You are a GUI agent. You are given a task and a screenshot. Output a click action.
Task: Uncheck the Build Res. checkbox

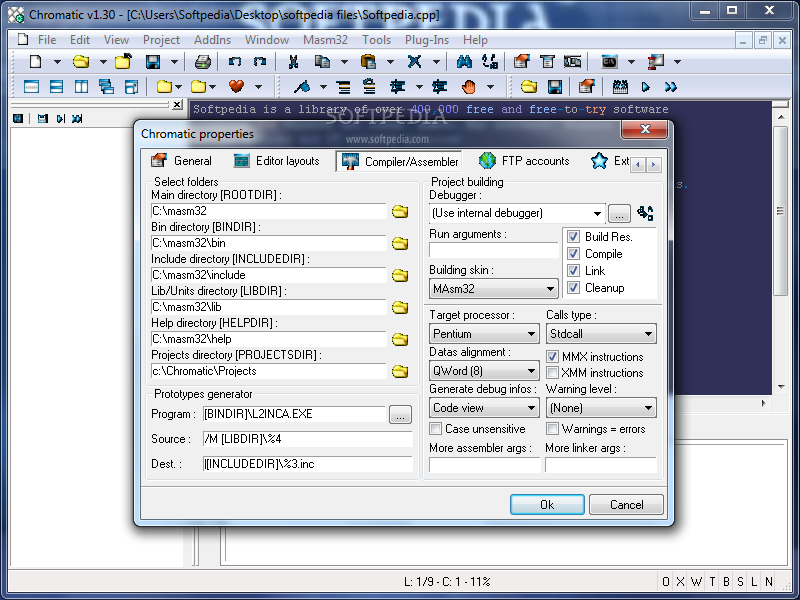tap(573, 237)
